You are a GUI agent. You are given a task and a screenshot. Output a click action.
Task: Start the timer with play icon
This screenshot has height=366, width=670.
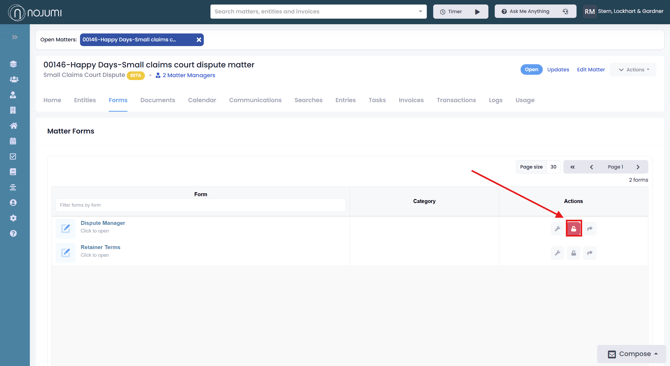(477, 12)
